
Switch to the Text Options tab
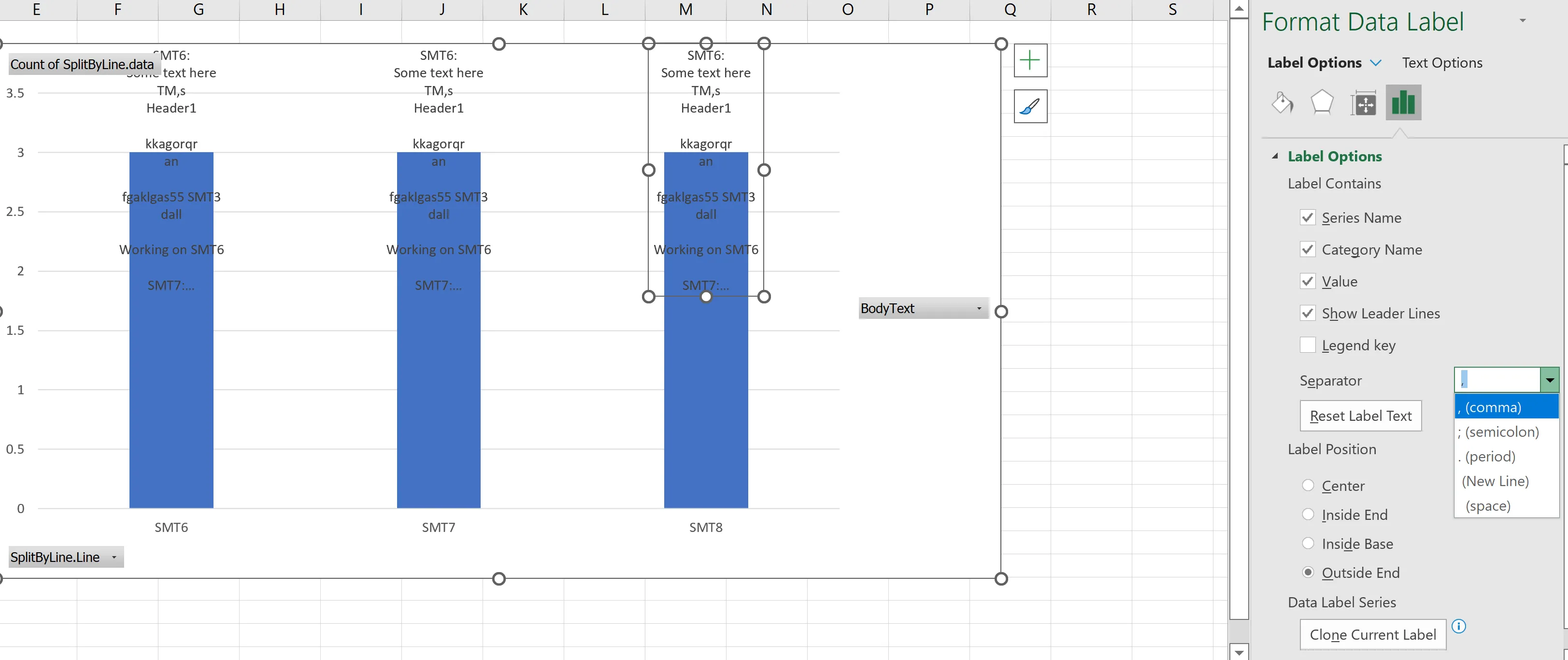1441,63
